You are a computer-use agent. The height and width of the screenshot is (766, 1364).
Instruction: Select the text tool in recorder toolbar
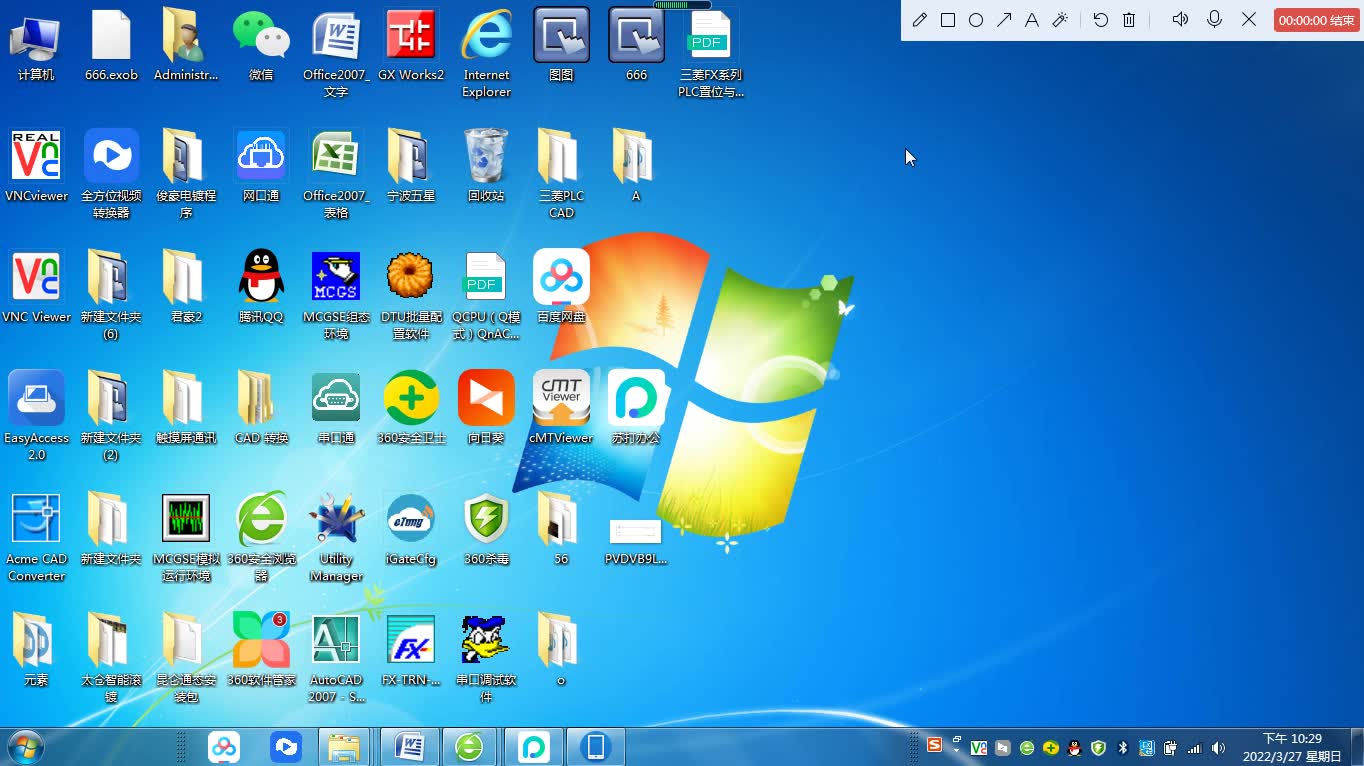tap(1032, 20)
